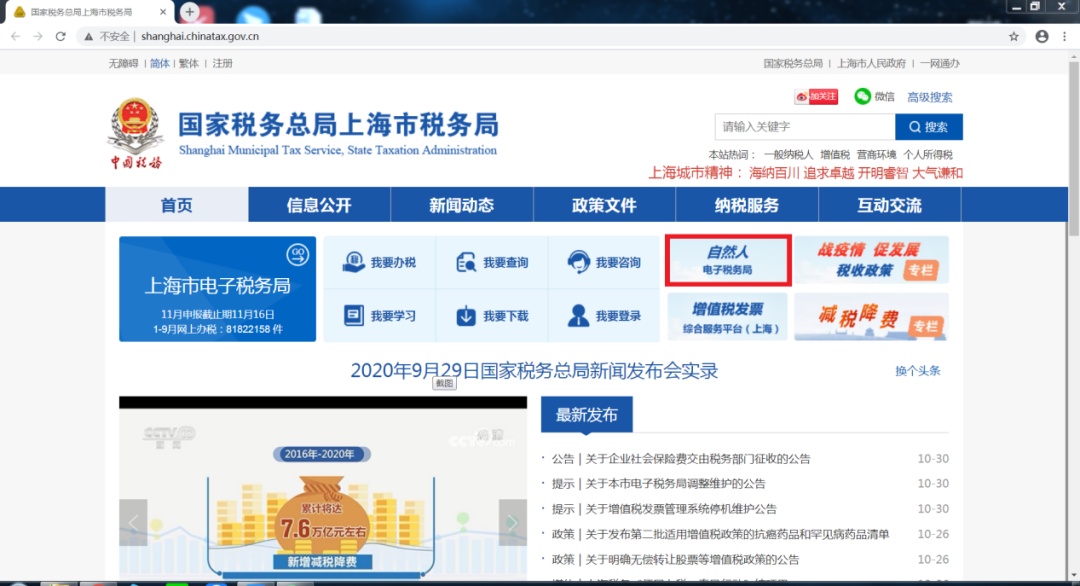The image size is (1080, 586).
Task: Click the 我要登录 user icon
Action: pyautogui.click(x=579, y=316)
